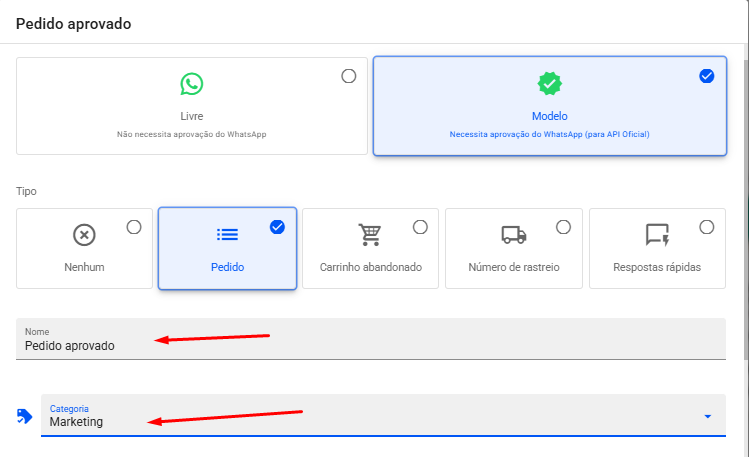Click the Modelo card description text

(549, 134)
